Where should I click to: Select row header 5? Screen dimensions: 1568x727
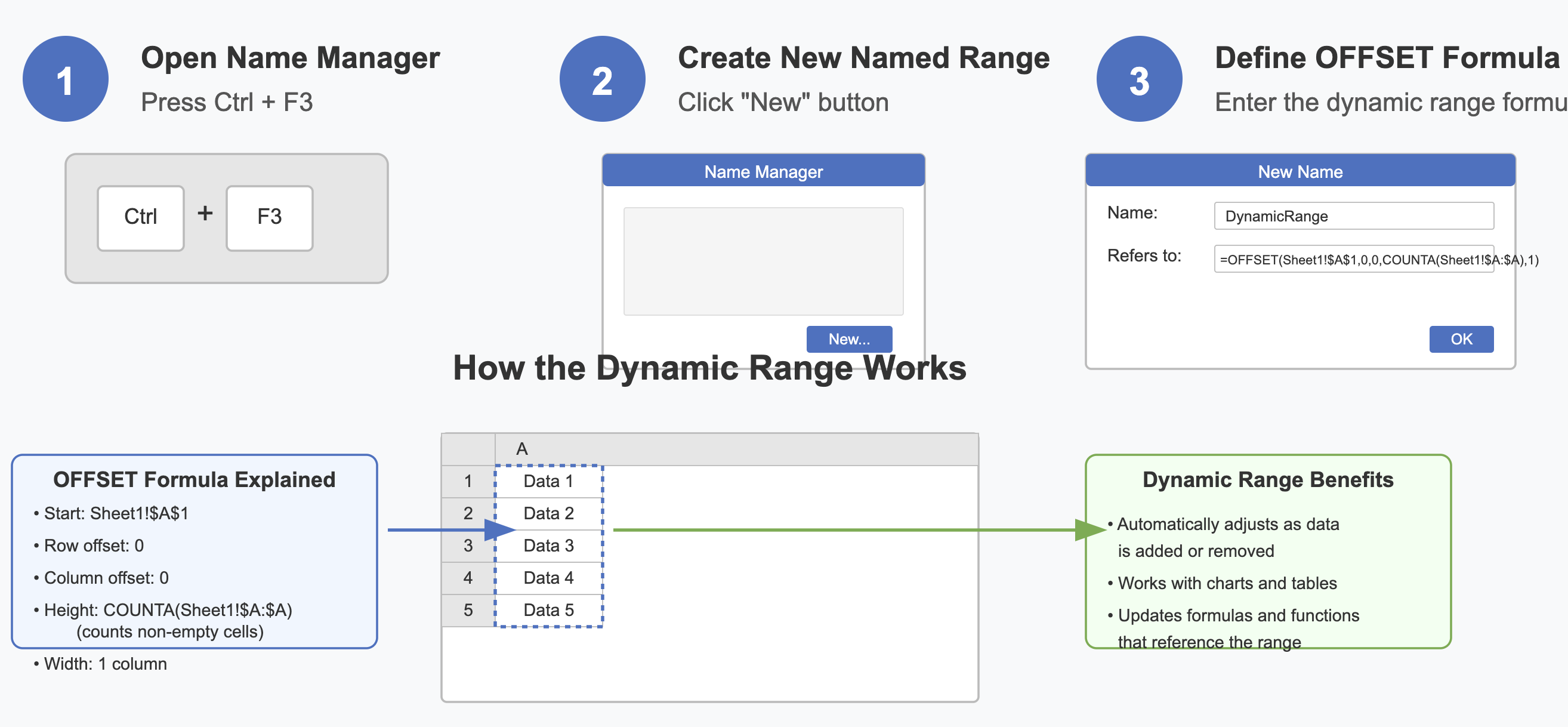(x=468, y=611)
